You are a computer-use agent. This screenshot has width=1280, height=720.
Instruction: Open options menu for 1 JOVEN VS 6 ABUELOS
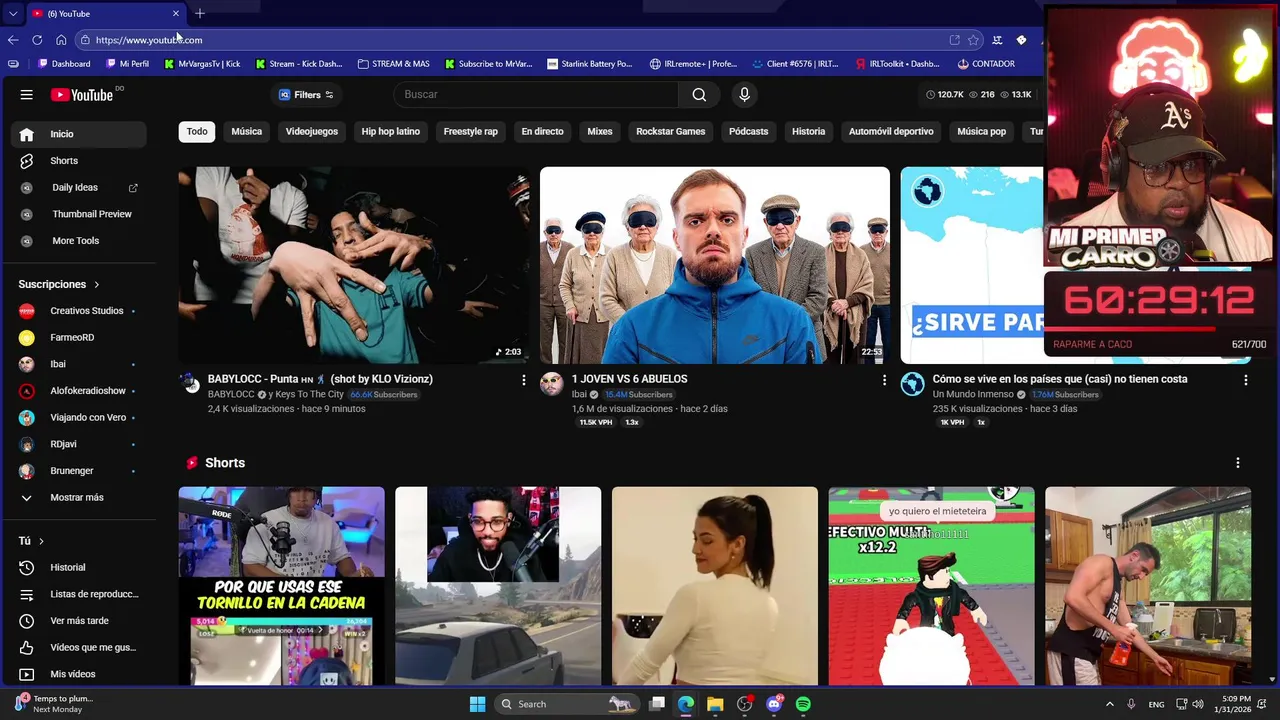[884, 380]
